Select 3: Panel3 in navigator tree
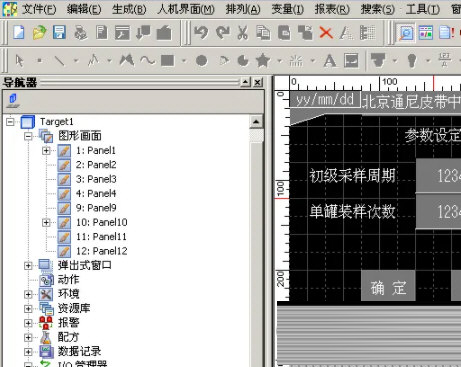 [x=96, y=179]
